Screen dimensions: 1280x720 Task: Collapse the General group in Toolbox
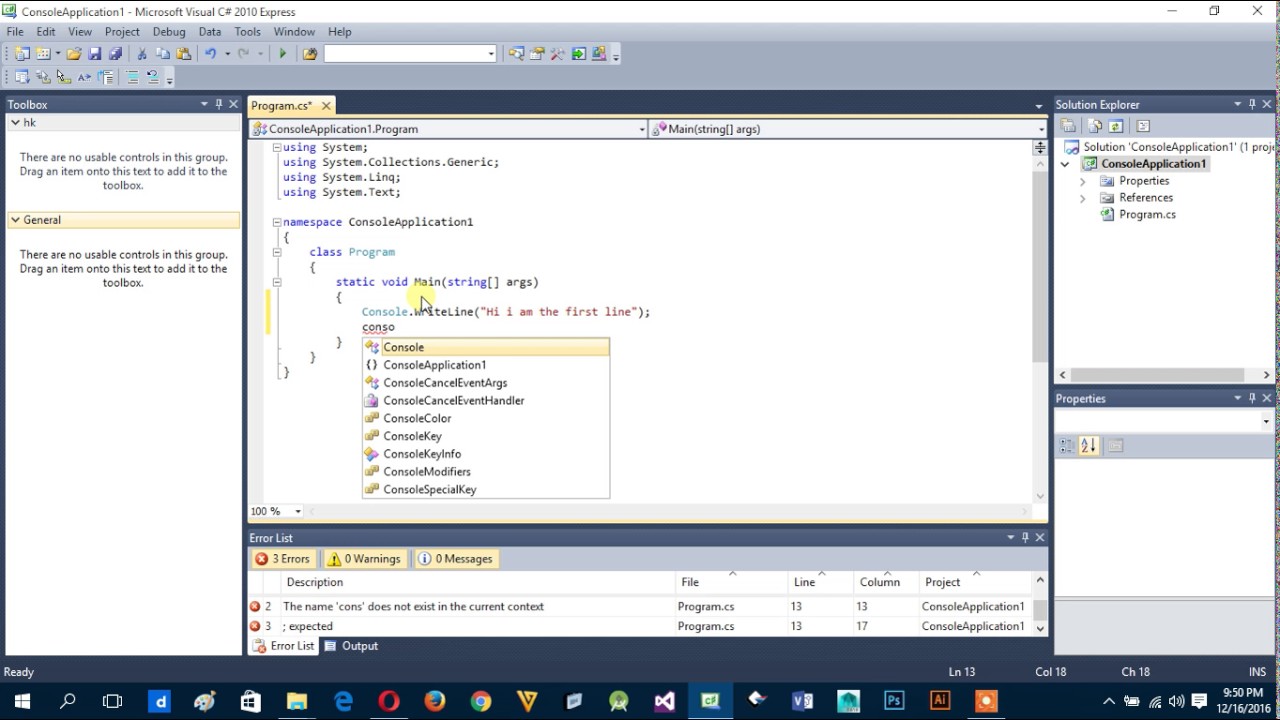point(15,220)
